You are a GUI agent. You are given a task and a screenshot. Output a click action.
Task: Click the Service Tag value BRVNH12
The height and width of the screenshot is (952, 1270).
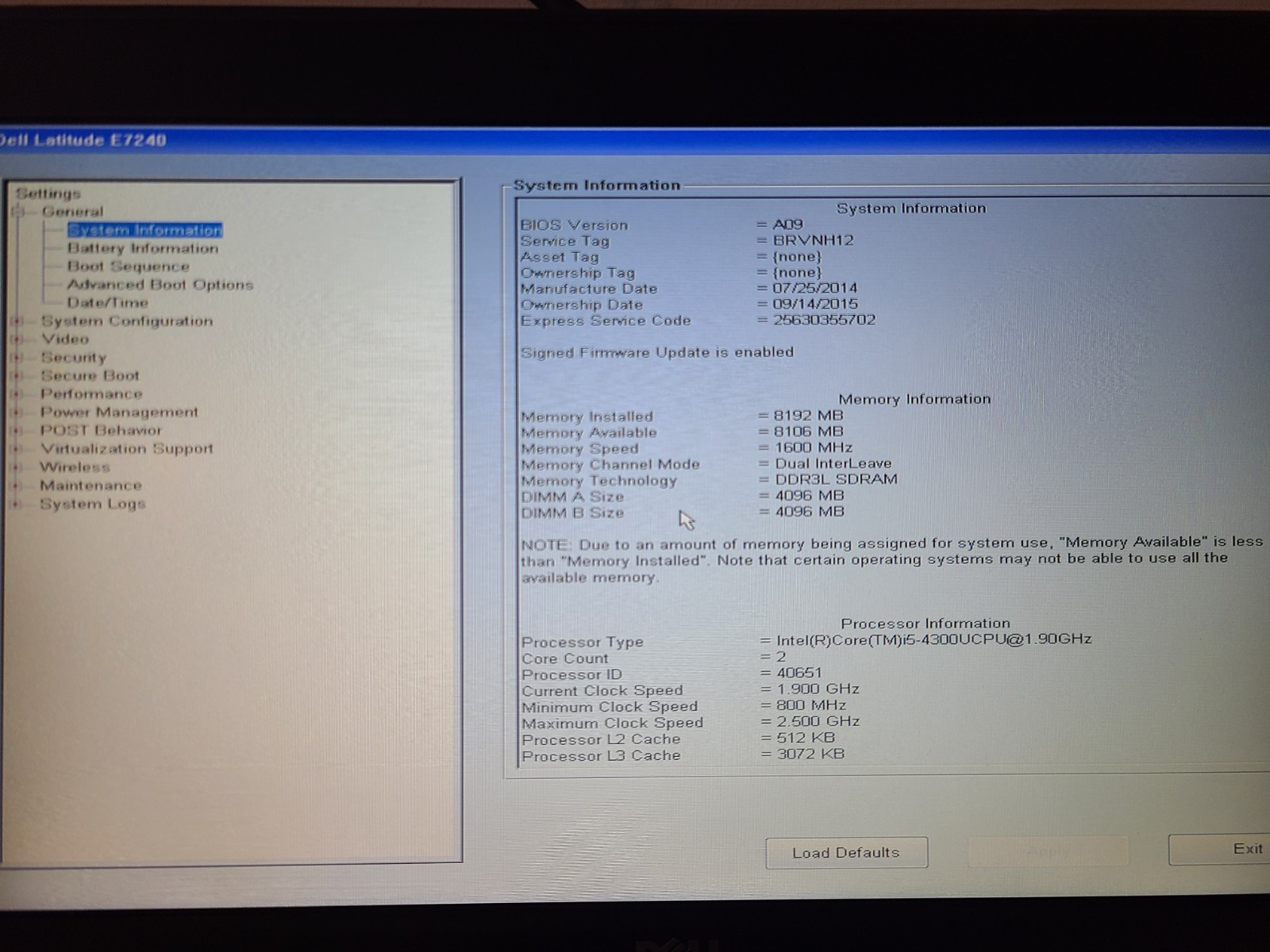[x=814, y=240]
